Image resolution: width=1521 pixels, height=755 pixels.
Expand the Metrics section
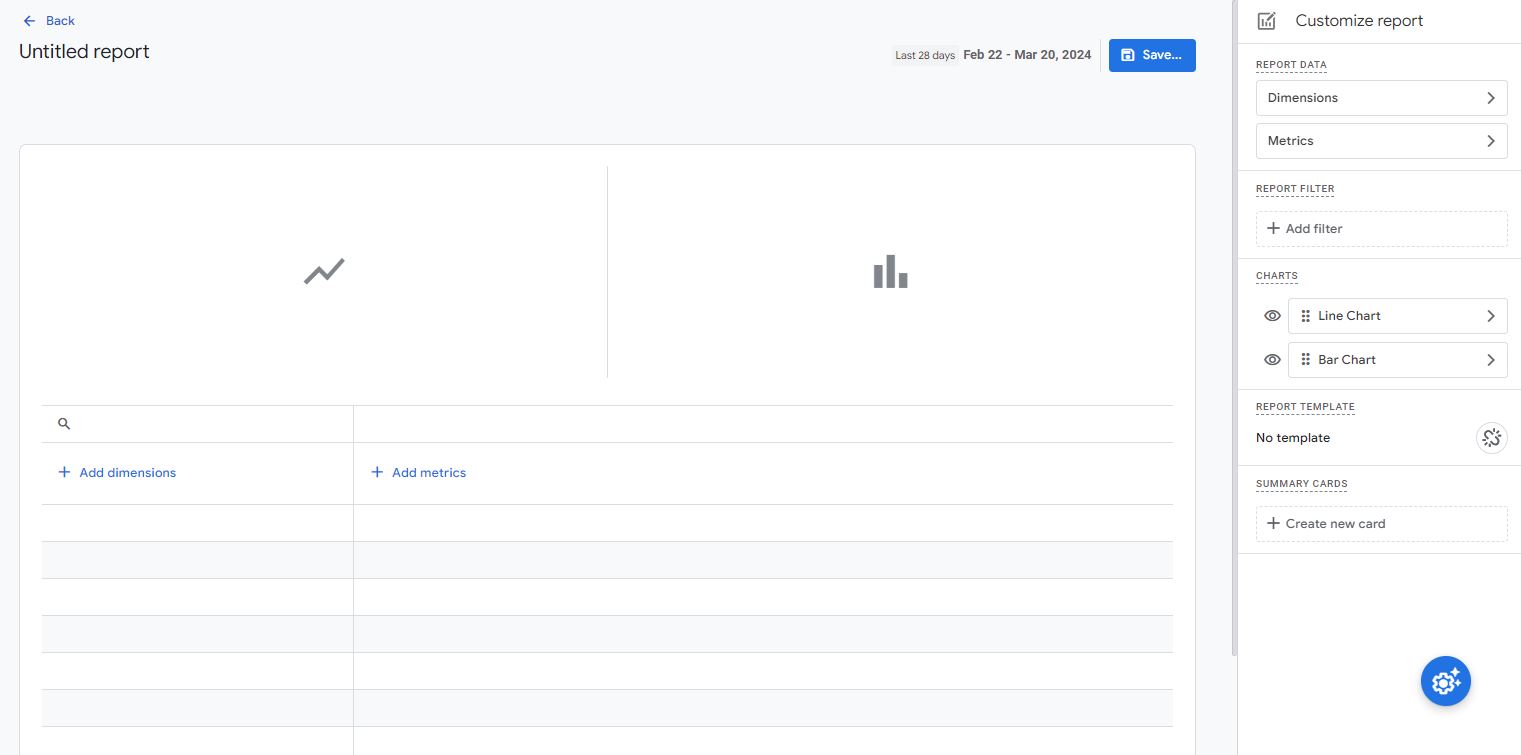point(1381,140)
